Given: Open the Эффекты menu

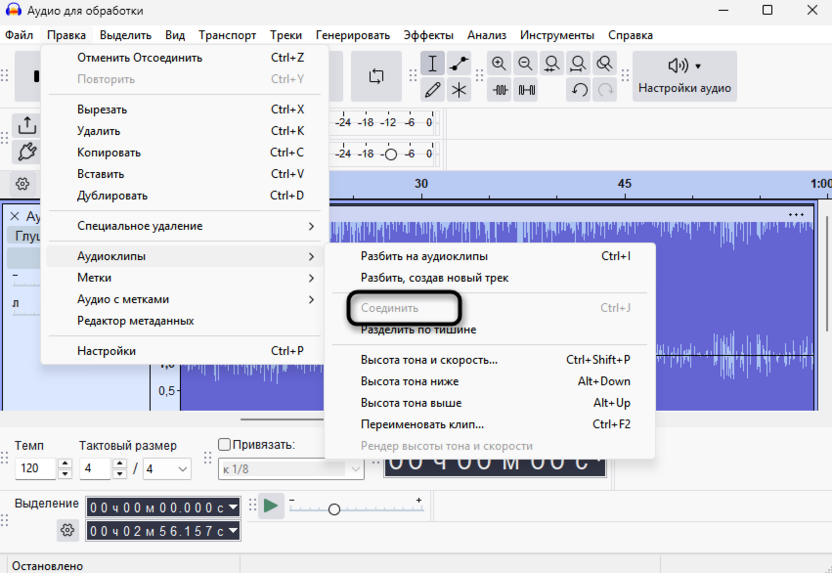Looking at the screenshot, I should click(x=428, y=35).
